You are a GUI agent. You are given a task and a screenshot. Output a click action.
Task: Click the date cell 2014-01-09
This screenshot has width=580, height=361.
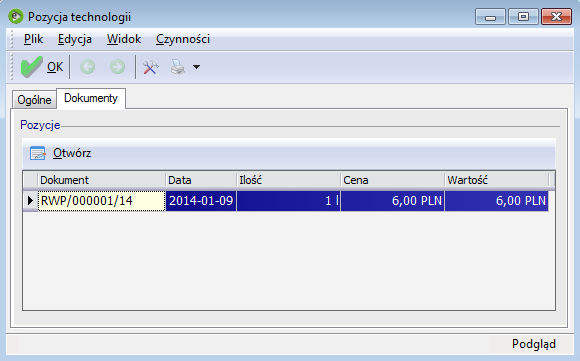click(201, 201)
